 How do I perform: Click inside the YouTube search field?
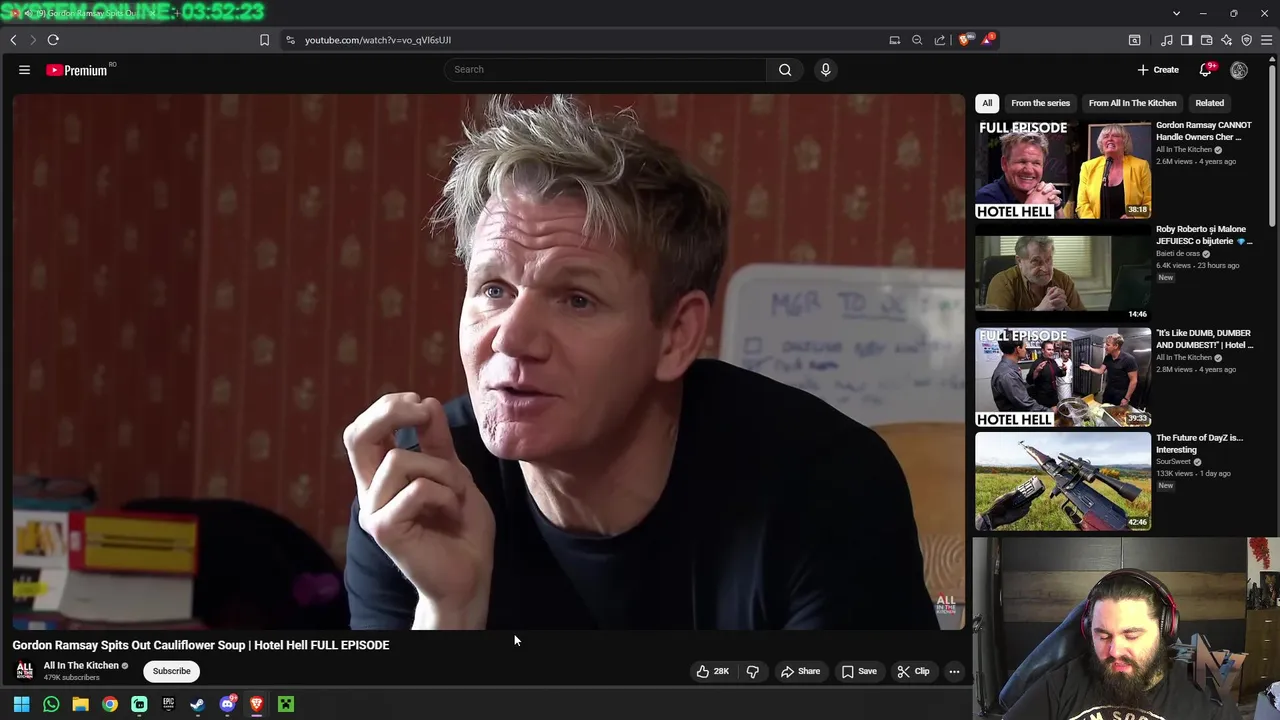[605, 70]
